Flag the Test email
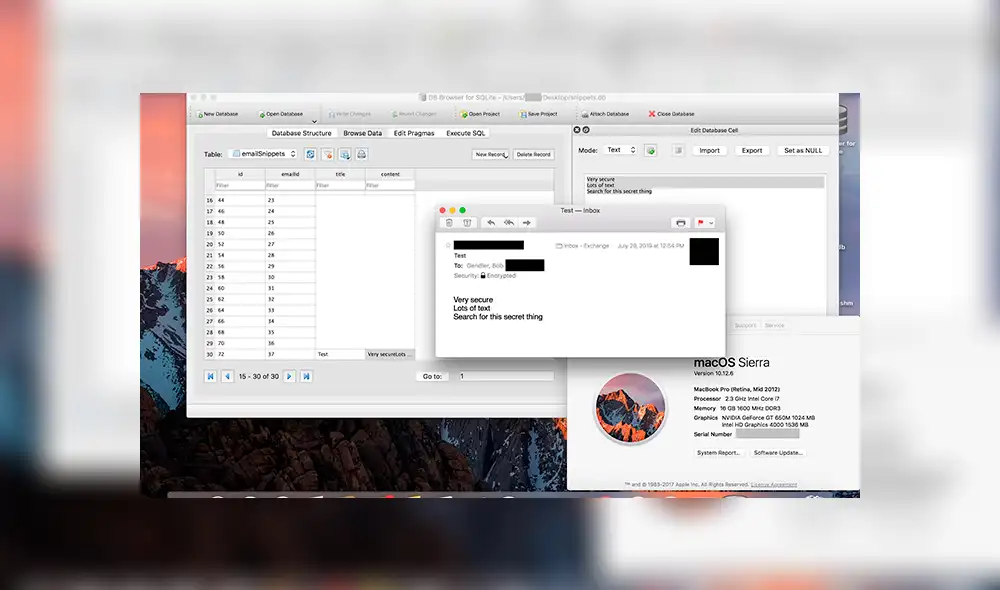 (x=700, y=222)
